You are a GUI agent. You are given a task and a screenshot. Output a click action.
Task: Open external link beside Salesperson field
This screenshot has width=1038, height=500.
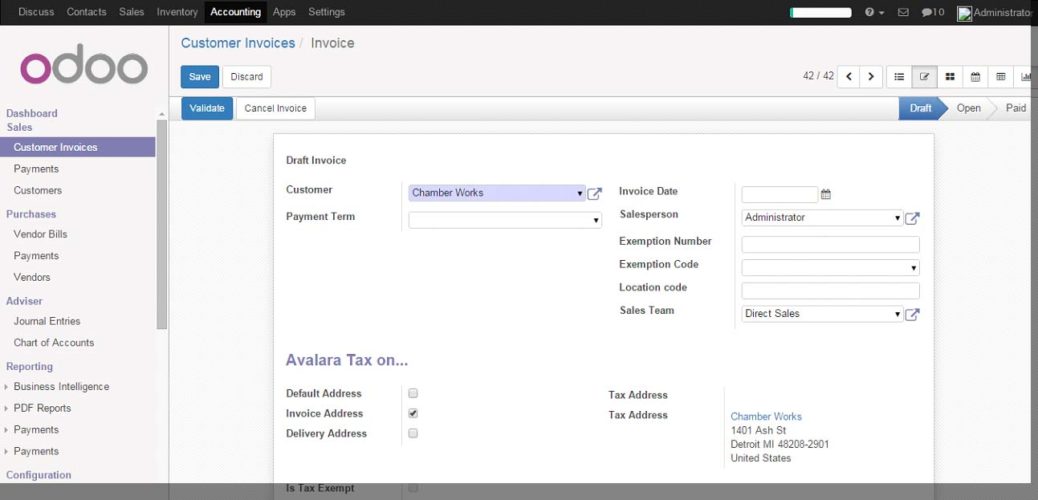tap(912, 219)
